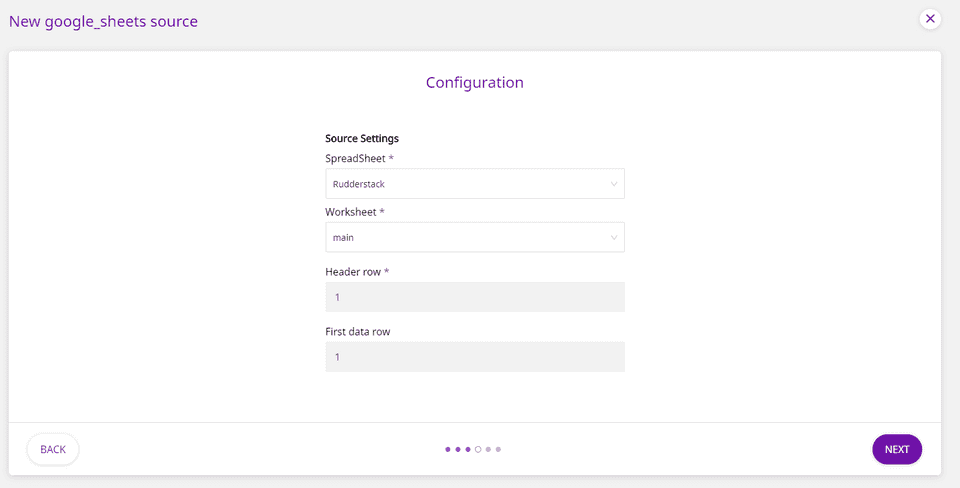The height and width of the screenshot is (488, 960).
Task: Proceed with the NEXT button
Action: click(896, 449)
